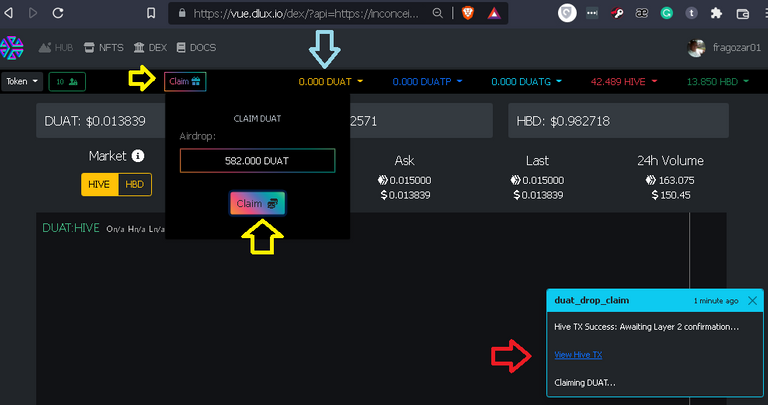Open Brave Shields lion icon
Viewport: 768px width, 405px height.
[x=468, y=13]
